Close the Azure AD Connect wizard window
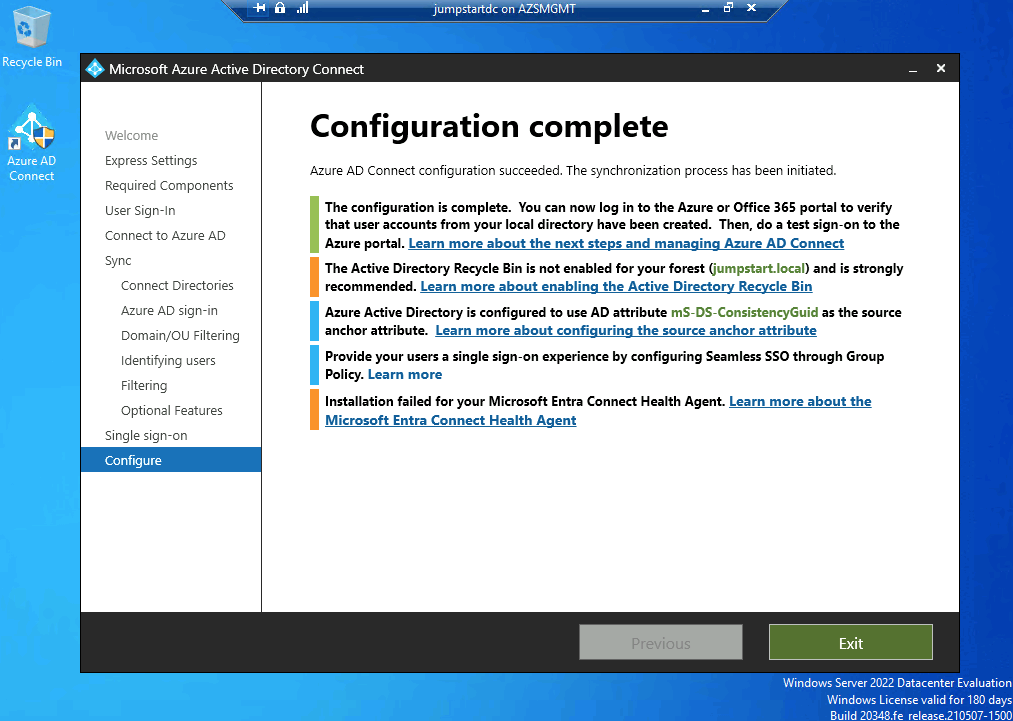 pos(941,68)
